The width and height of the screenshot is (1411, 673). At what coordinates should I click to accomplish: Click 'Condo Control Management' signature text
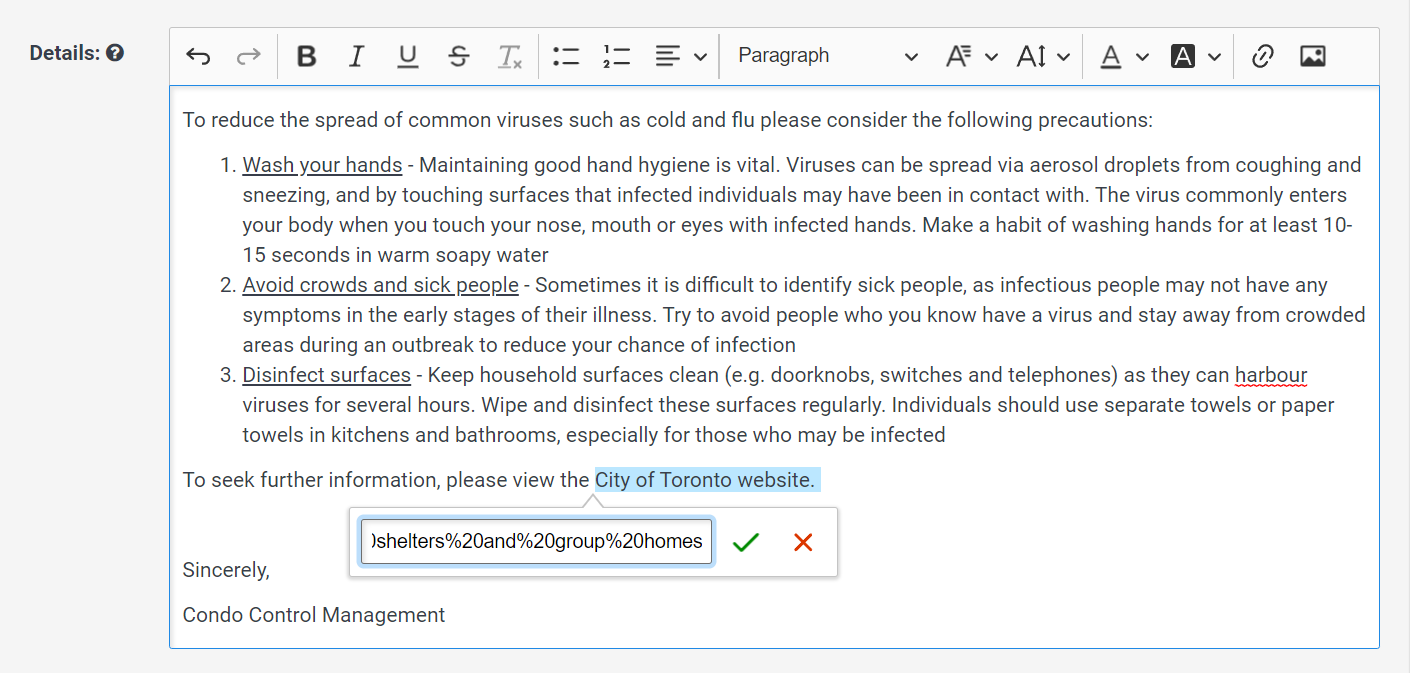point(314,615)
